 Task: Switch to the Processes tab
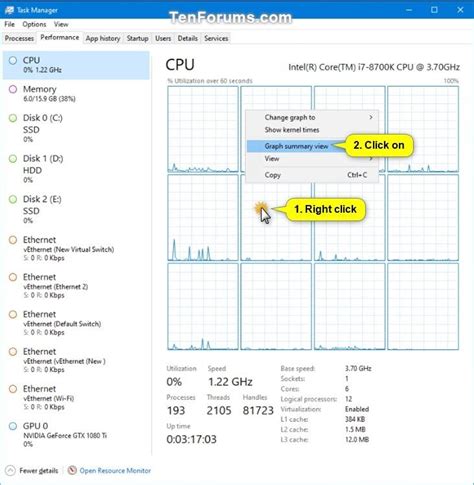pos(19,38)
